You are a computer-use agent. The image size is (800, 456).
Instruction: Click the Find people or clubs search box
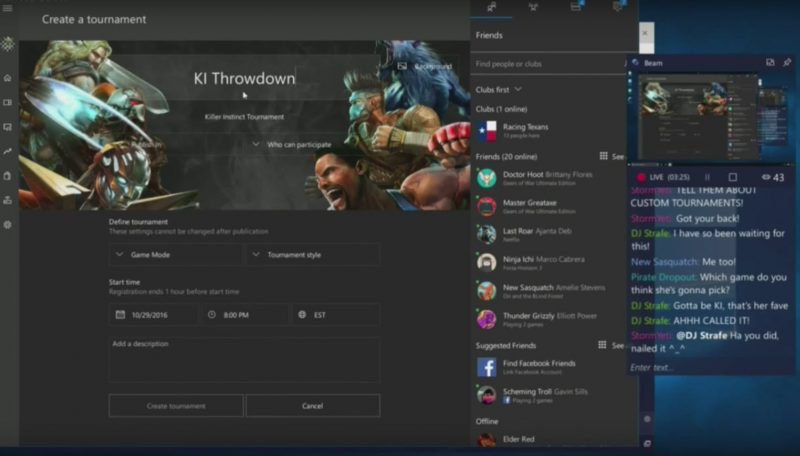click(549, 64)
